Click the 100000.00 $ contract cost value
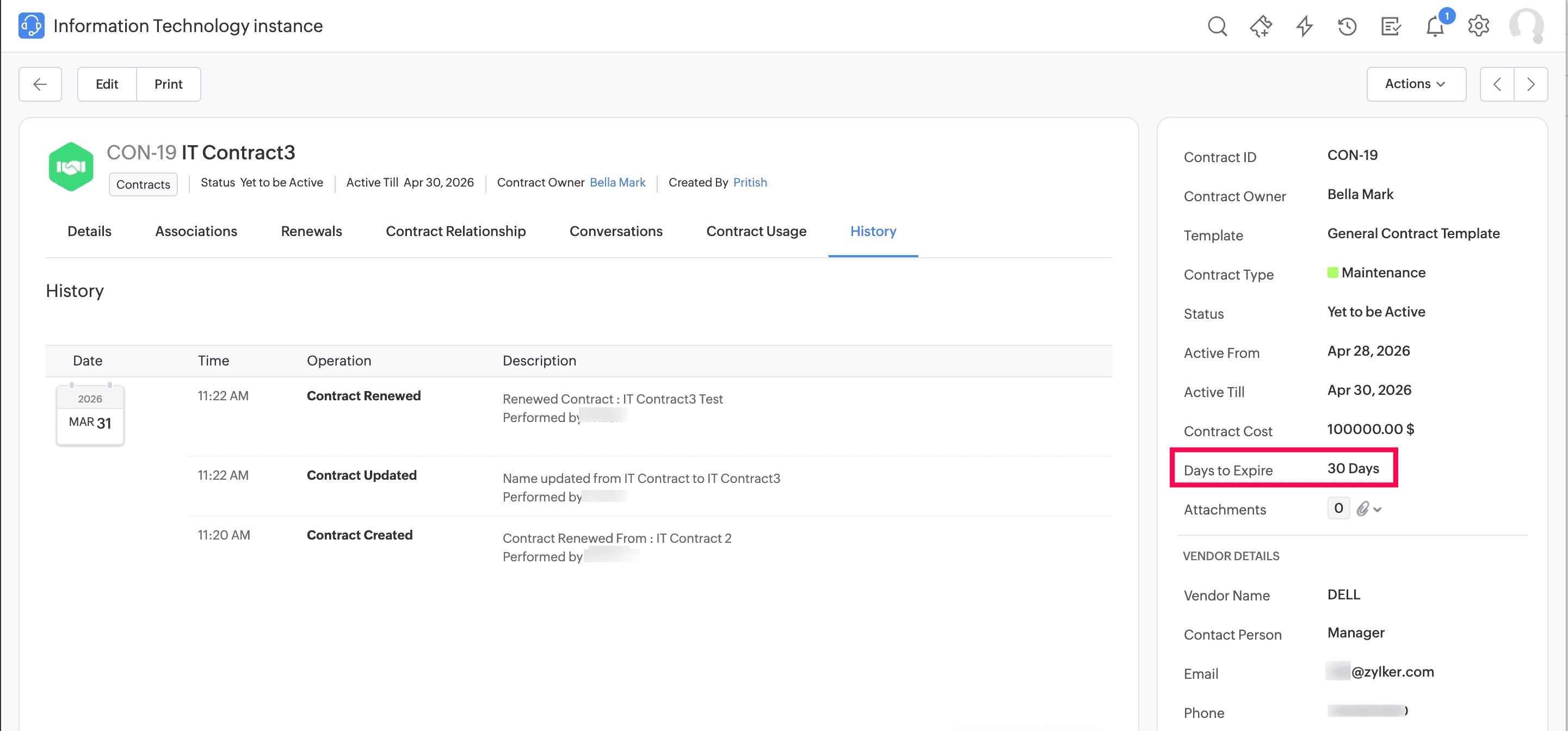 pyautogui.click(x=1370, y=429)
